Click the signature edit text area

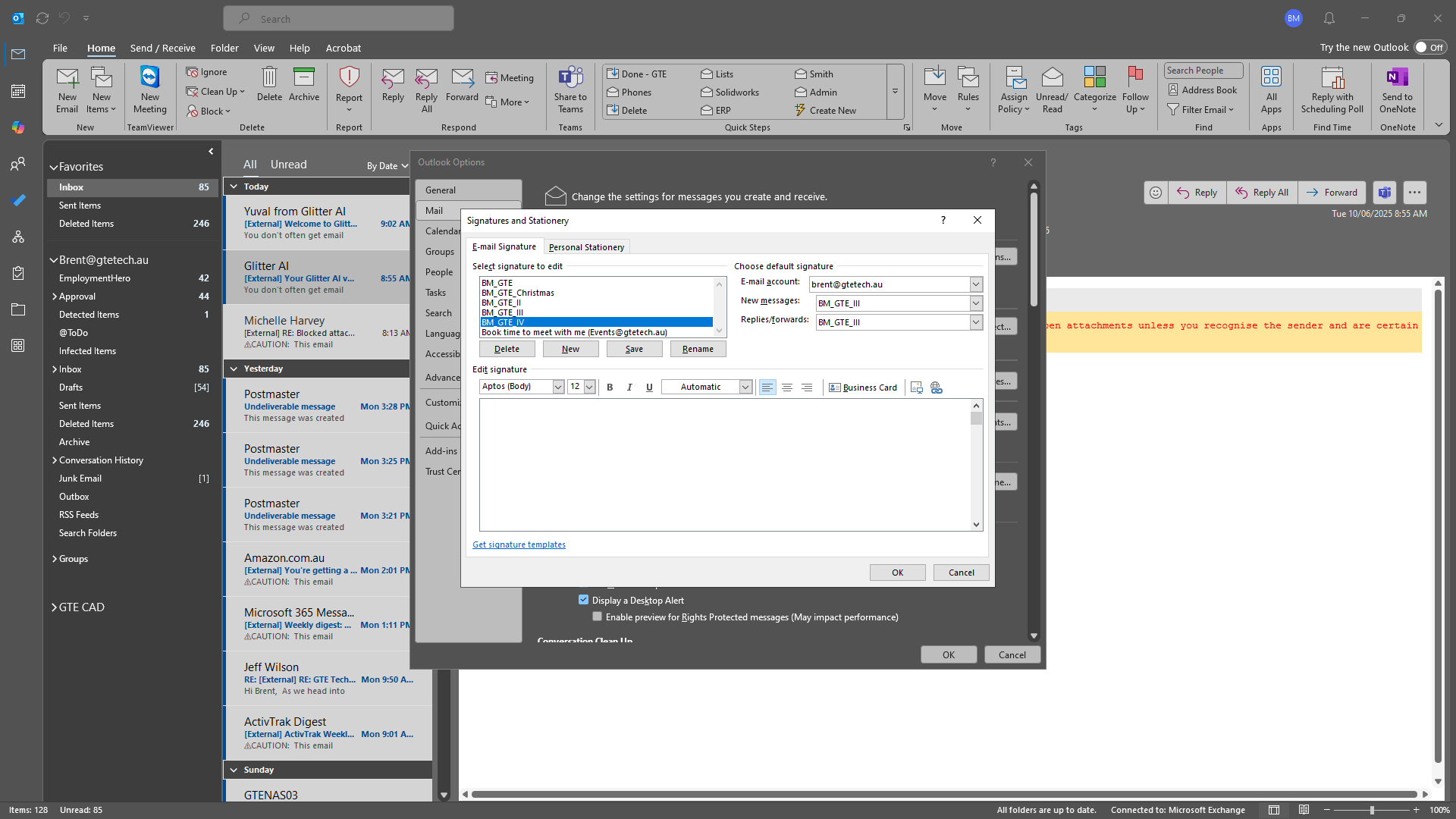click(x=725, y=465)
